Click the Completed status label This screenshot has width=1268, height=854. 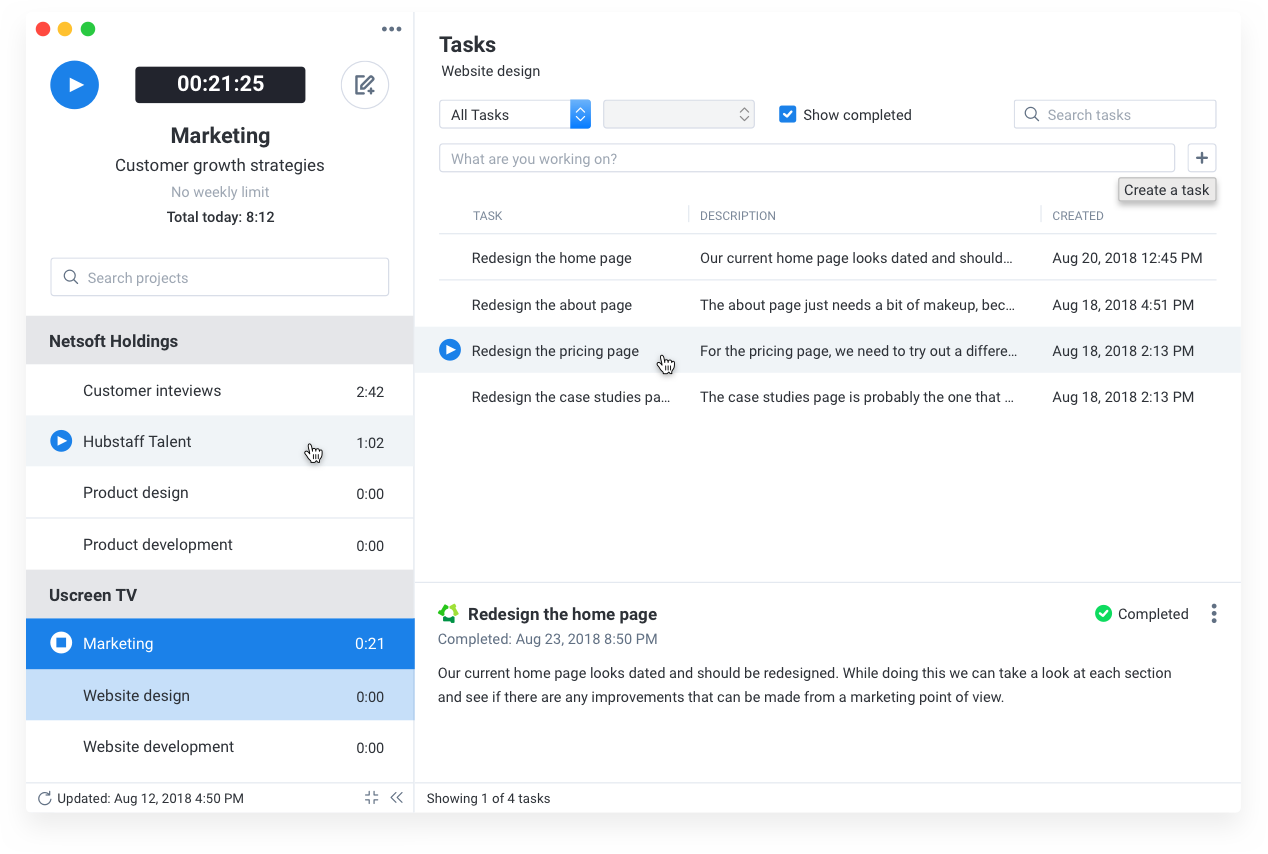(1153, 614)
